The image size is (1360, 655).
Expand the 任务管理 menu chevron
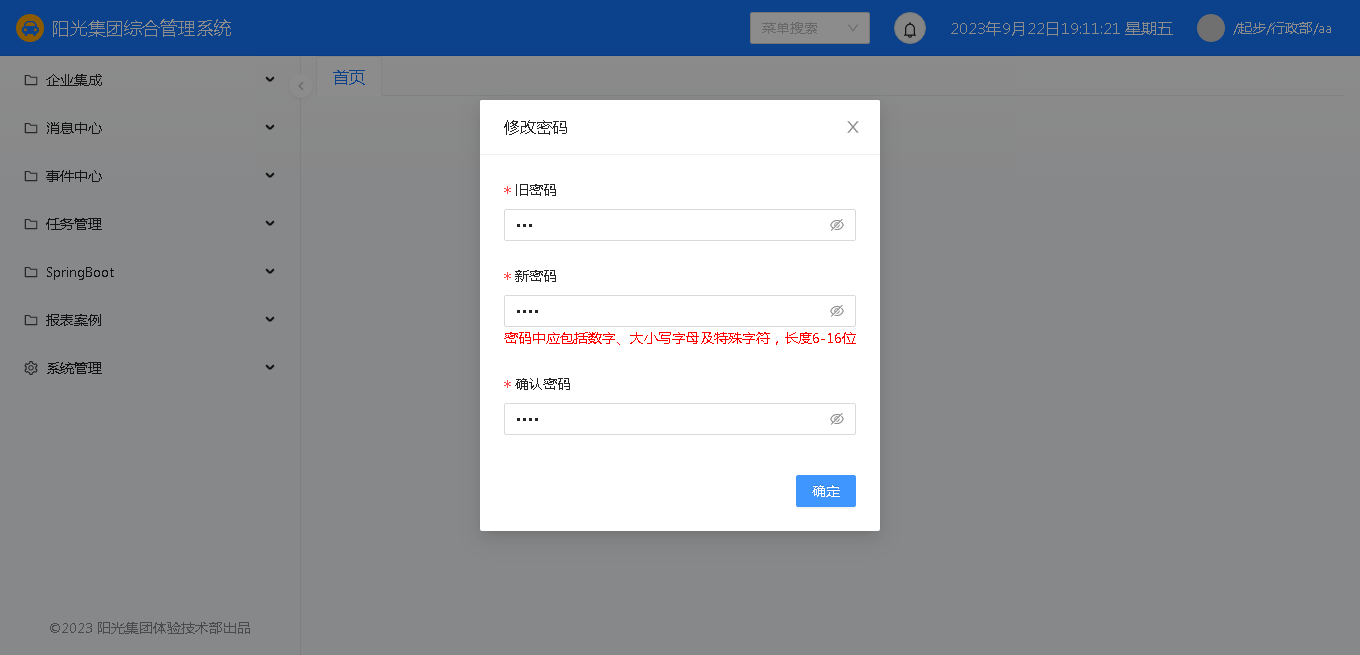tap(270, 224)
